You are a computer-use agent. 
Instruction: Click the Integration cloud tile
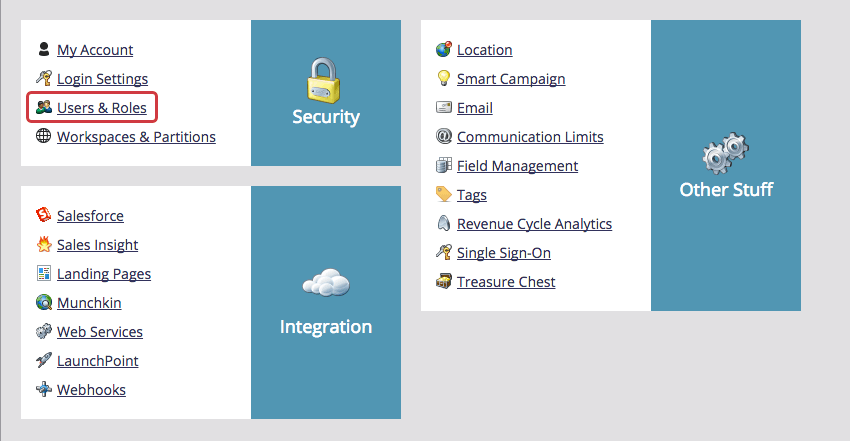click(x=325, y=302)
